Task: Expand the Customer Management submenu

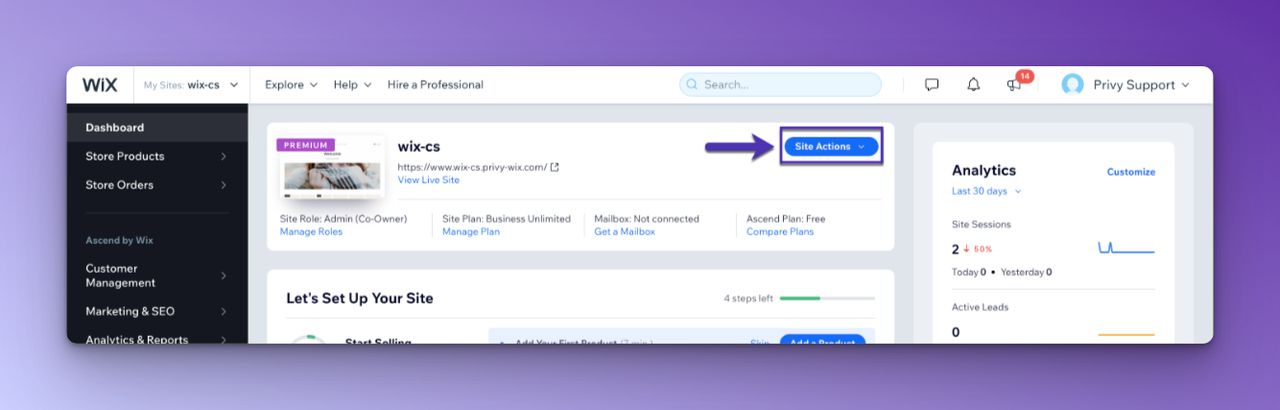Action: coord(157,275)
